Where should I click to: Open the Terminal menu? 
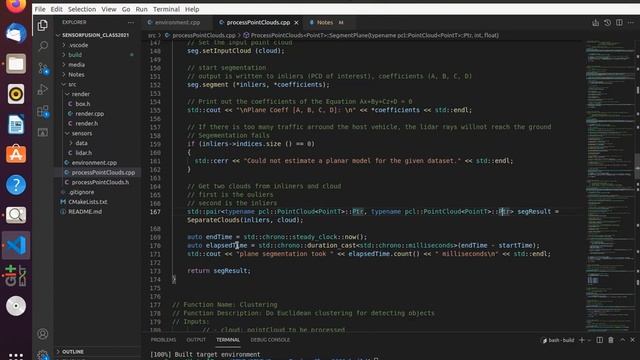point(166,9)
